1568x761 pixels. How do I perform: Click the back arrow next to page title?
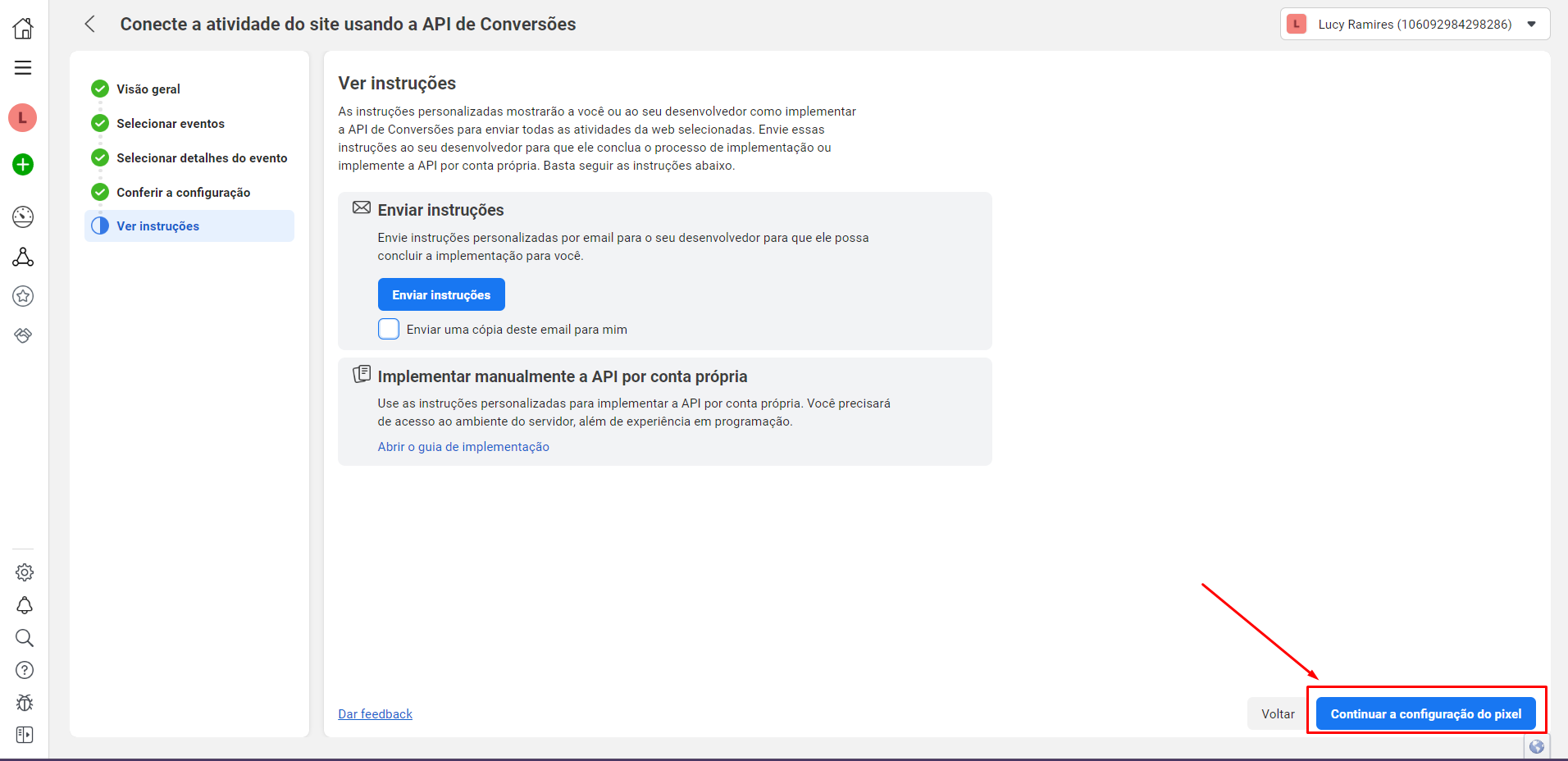point(90,24)
